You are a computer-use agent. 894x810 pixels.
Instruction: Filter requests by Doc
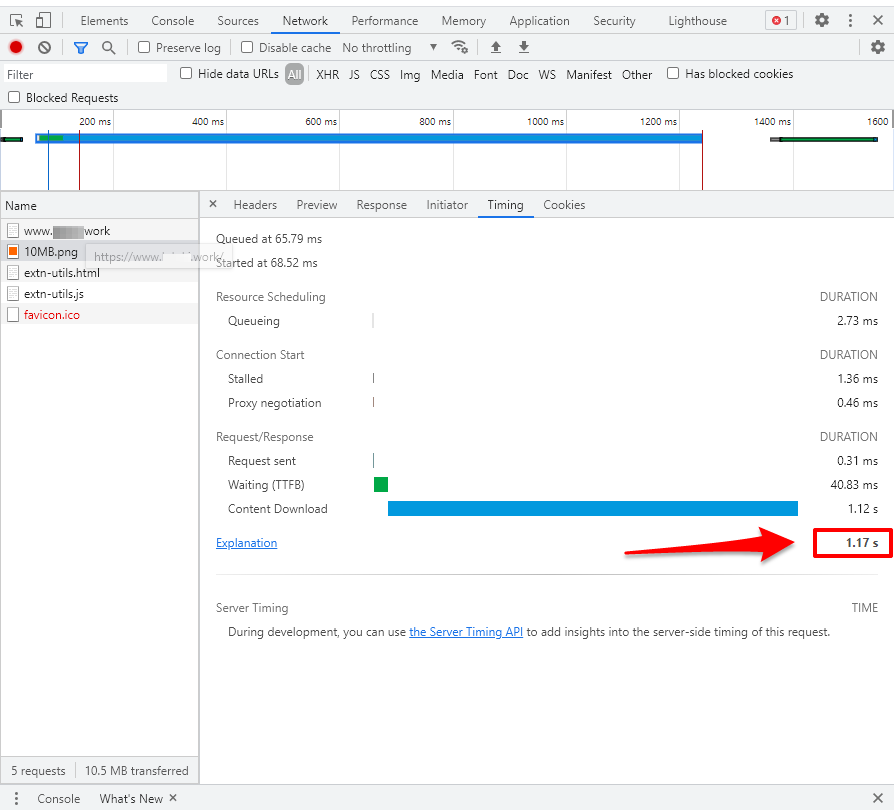tap(518, 75)
